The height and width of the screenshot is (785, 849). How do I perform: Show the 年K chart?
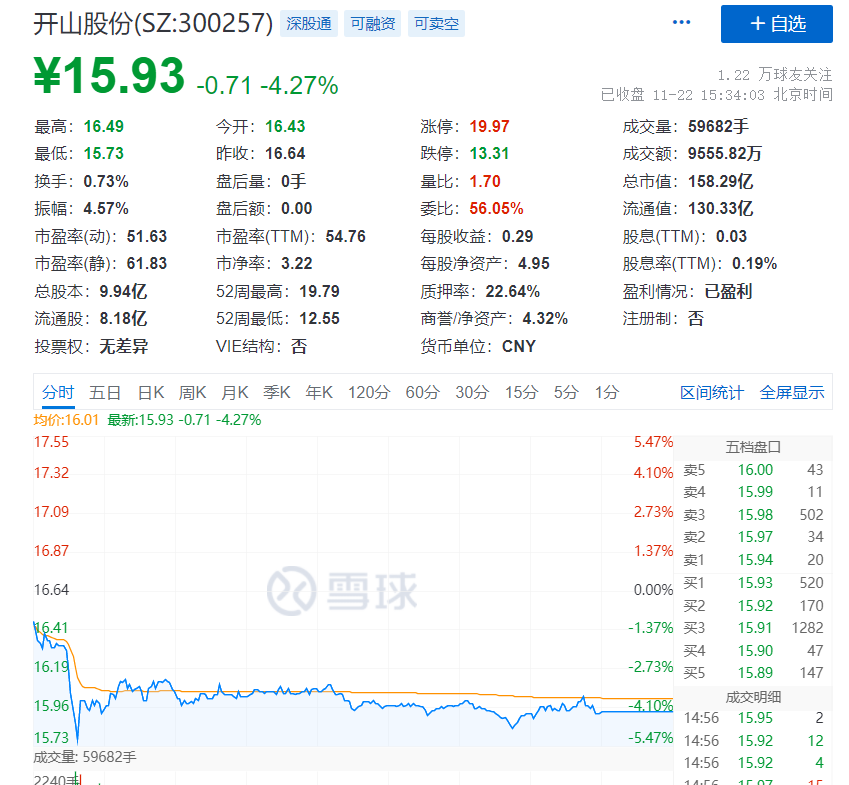point(319,392)
